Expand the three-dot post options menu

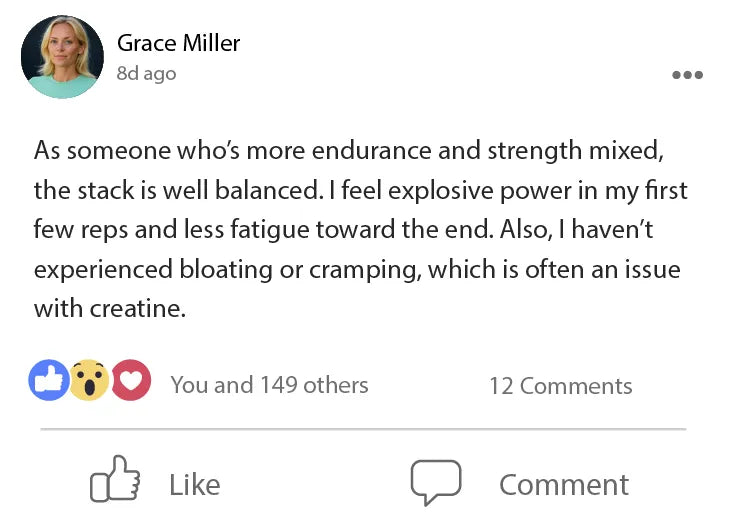coord(687,75)
